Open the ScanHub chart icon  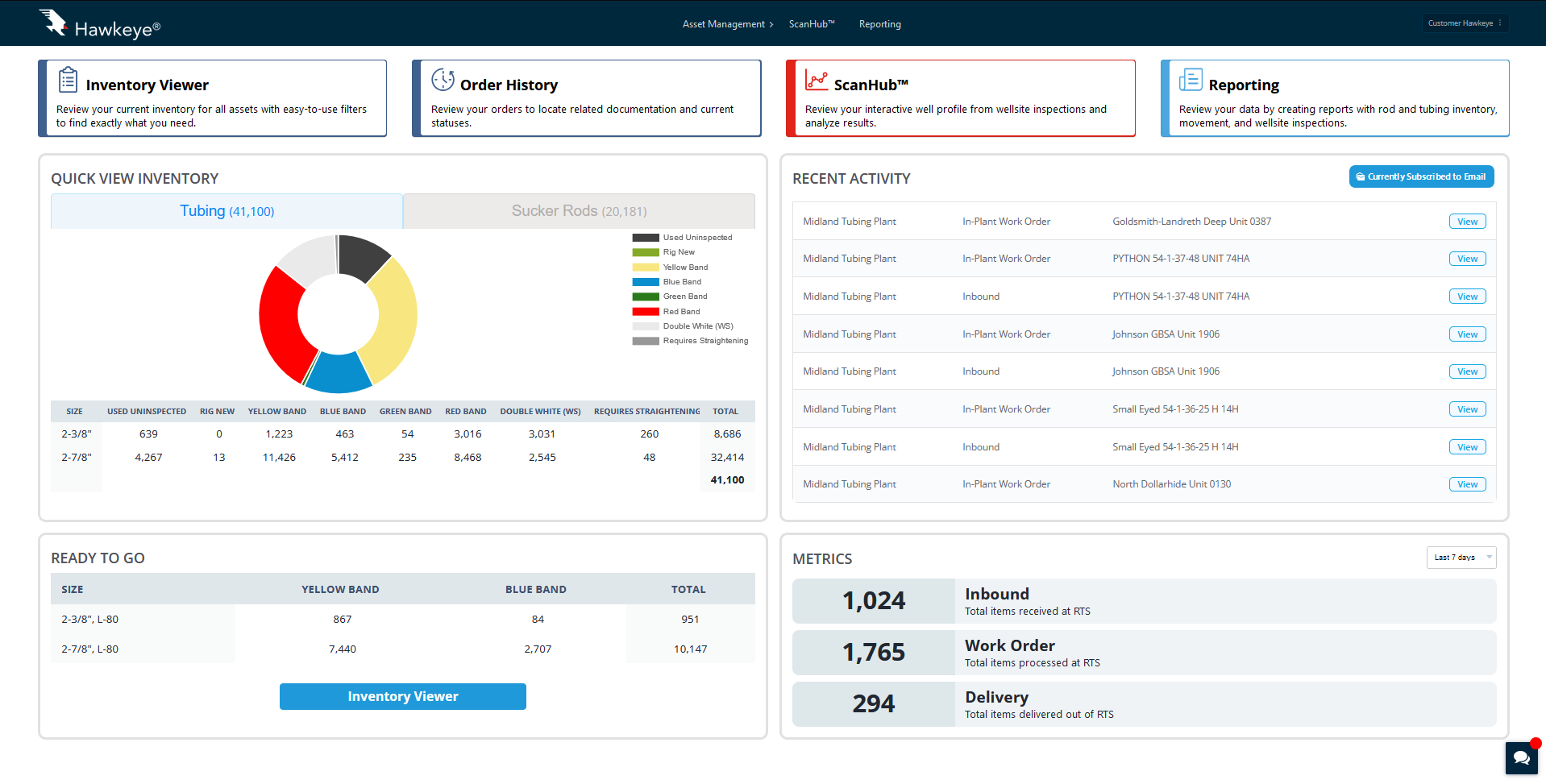point(817,80)
